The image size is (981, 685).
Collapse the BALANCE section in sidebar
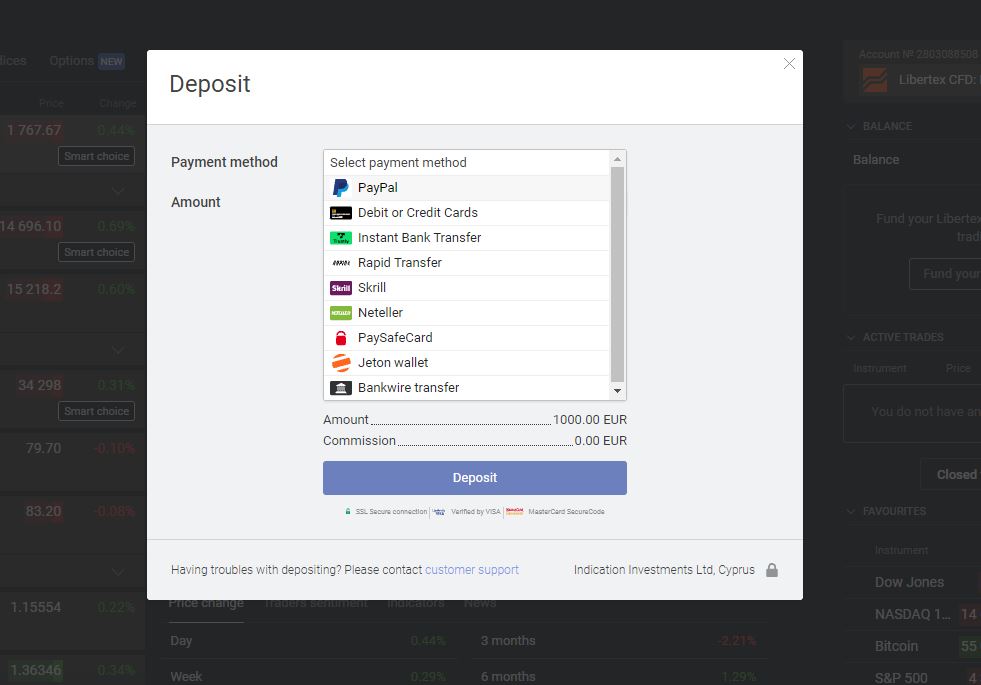851,126
